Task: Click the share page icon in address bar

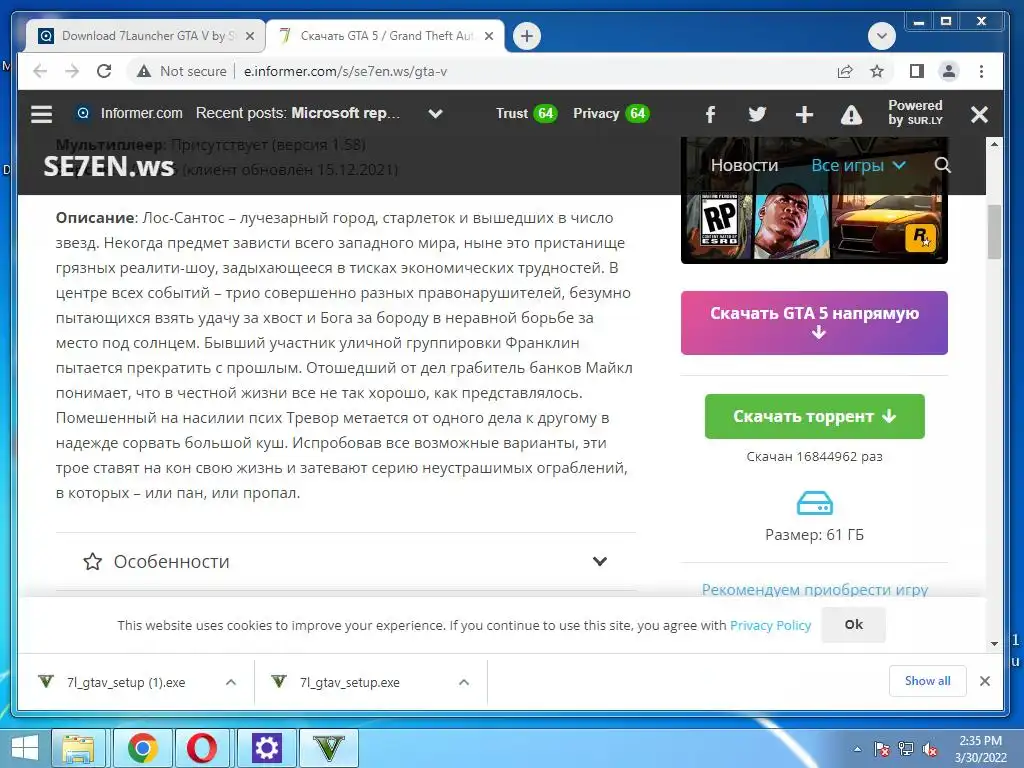Action: click(845, 71)
